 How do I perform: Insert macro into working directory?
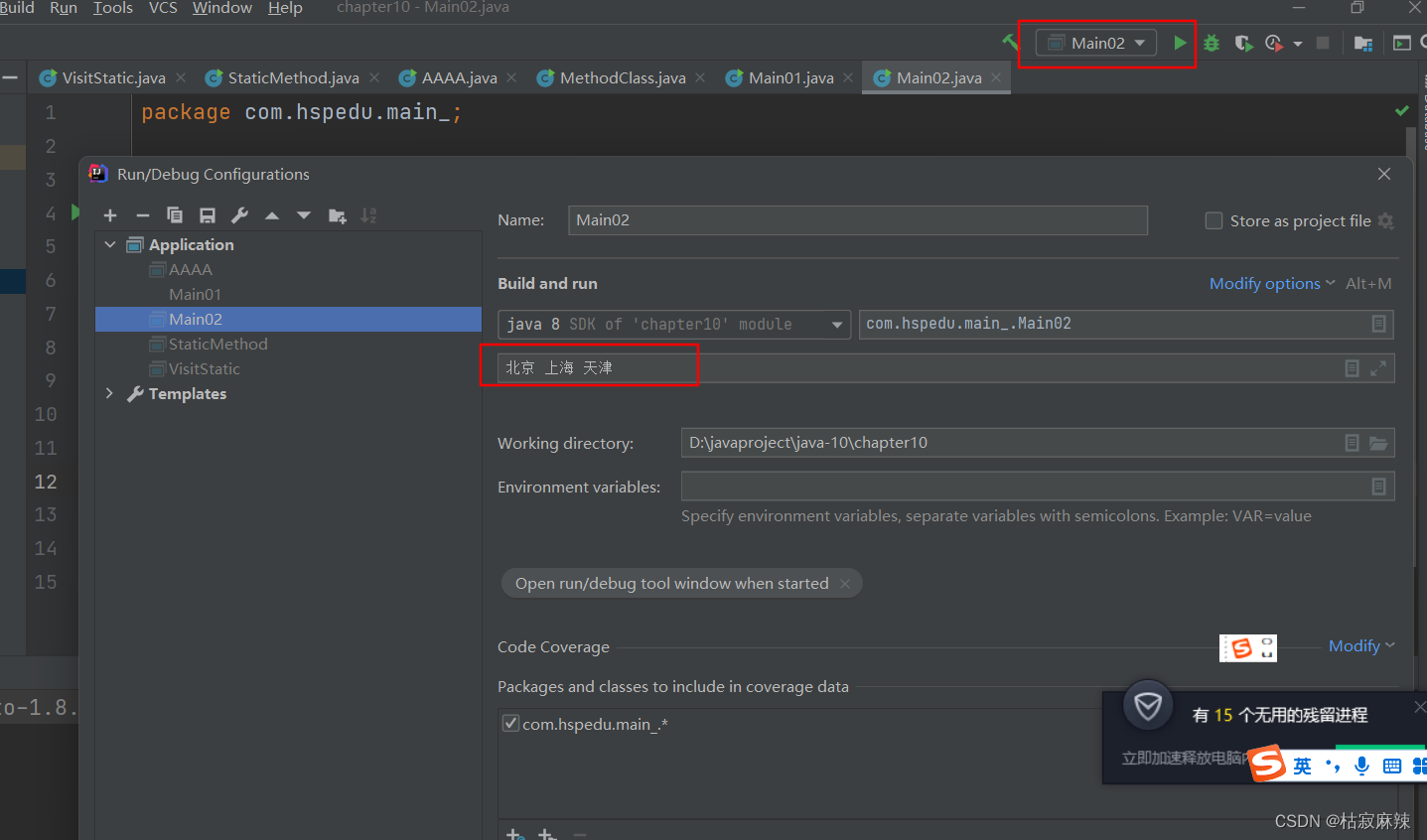coord(1352,443)
